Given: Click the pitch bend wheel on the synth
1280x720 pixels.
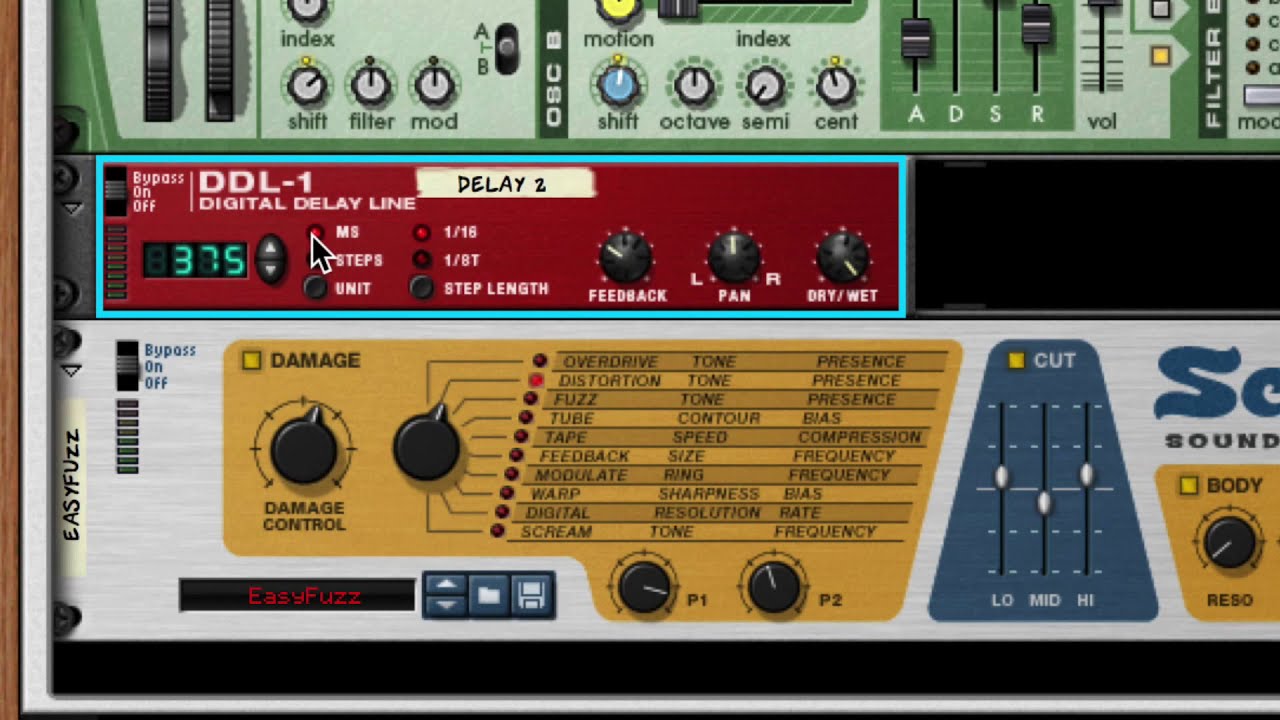Looking at the screenshot, I should [157, 58].
